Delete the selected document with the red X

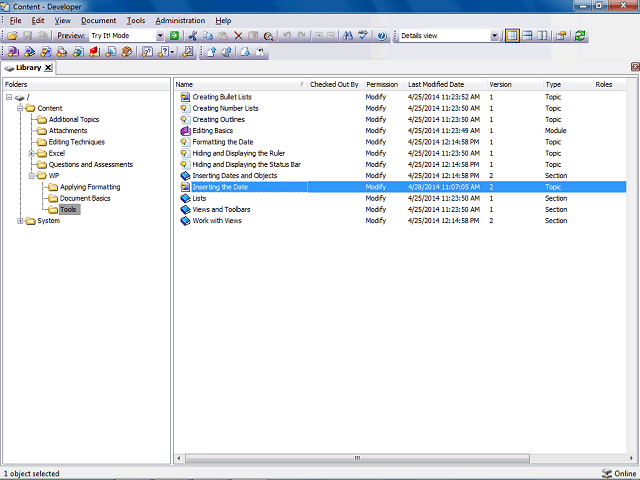point(238,36)
